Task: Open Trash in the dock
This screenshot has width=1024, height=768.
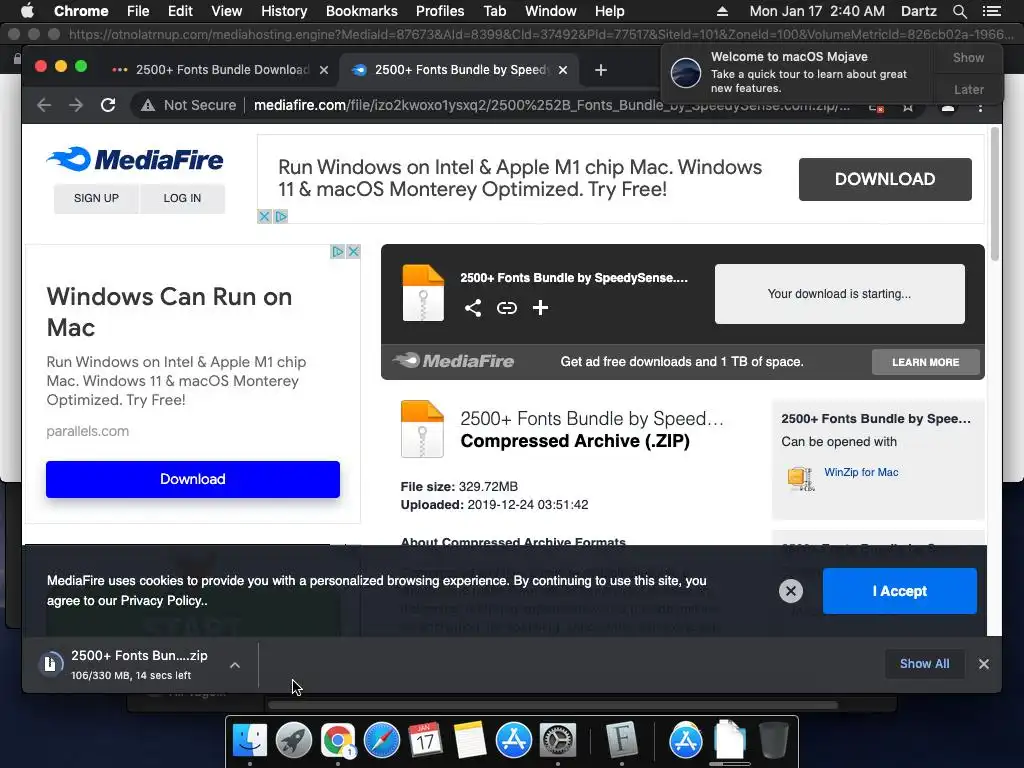Action: (774, 741)
